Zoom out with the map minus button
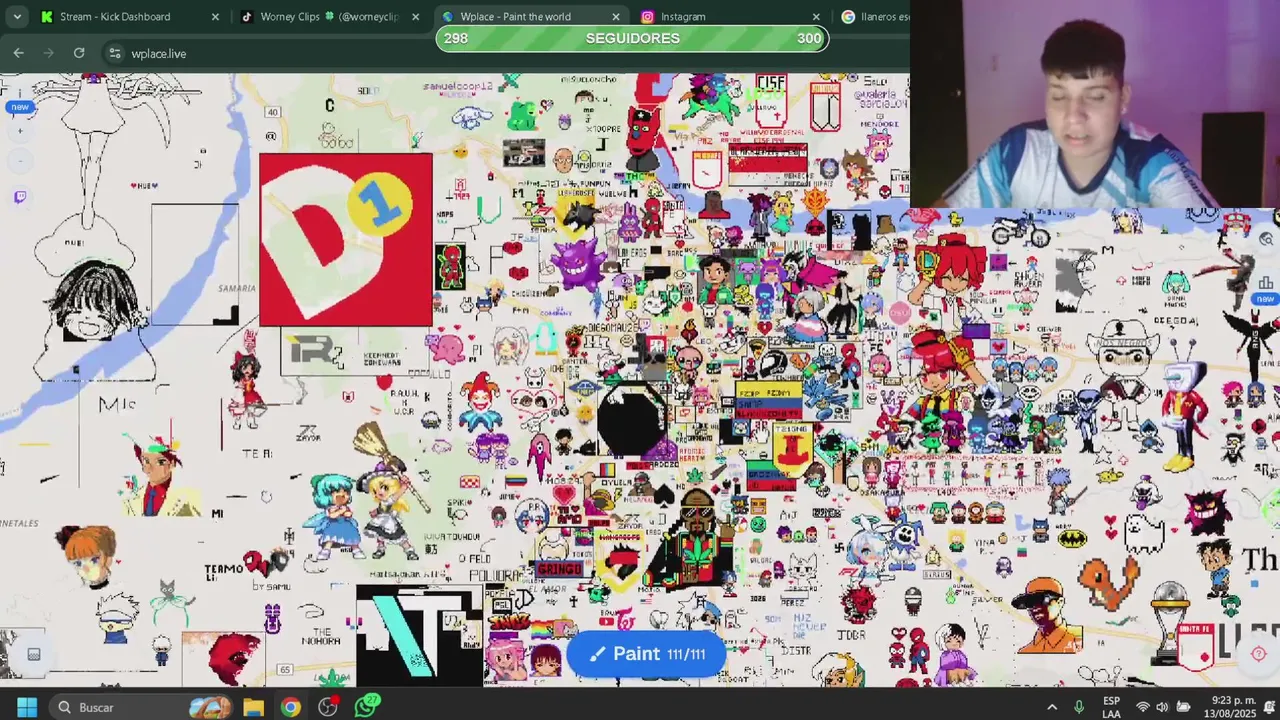The width and height of the screenshot is (1280, 720). [x=20, y=160]
